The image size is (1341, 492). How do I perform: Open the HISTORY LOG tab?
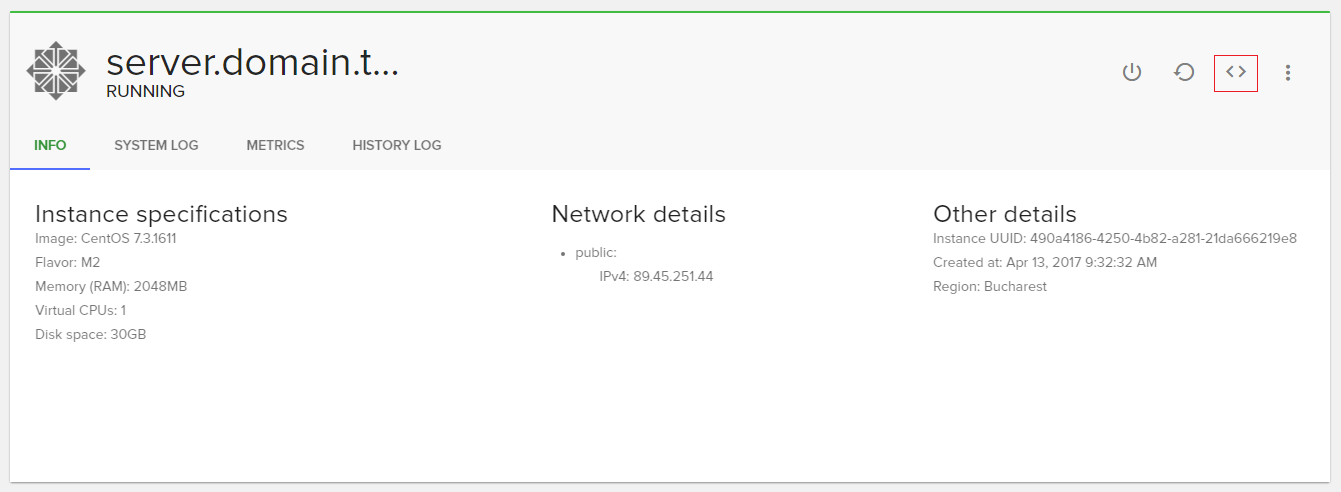point(396,145)
